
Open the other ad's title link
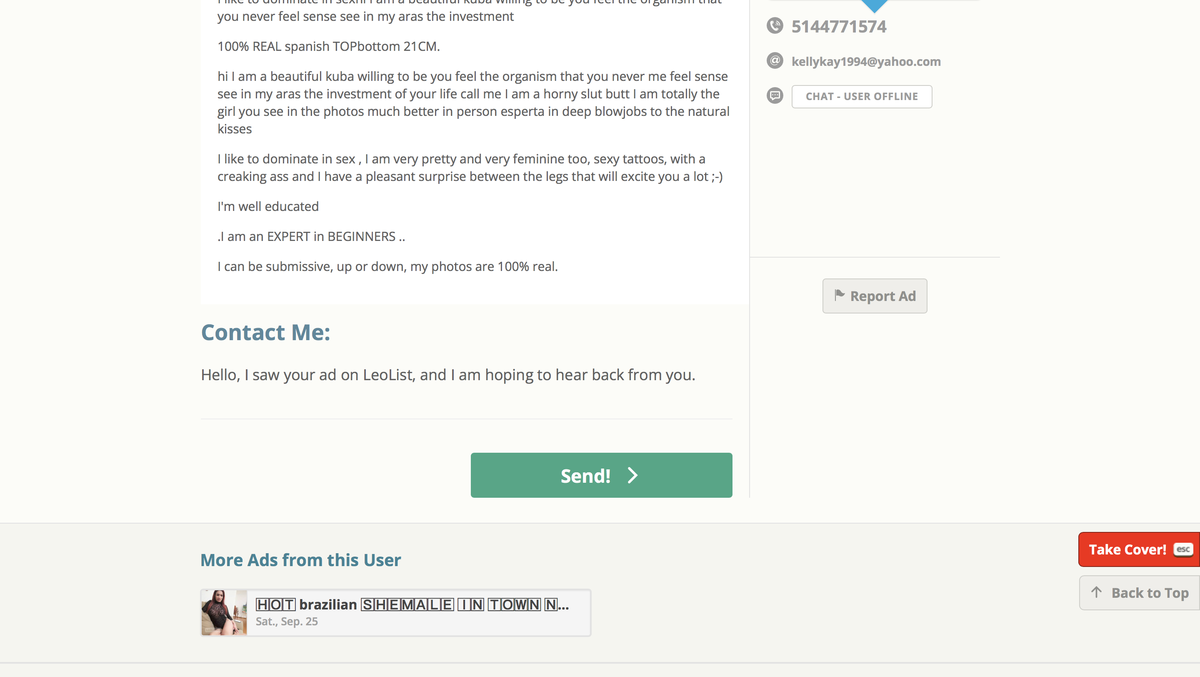[x=412, y=605]
